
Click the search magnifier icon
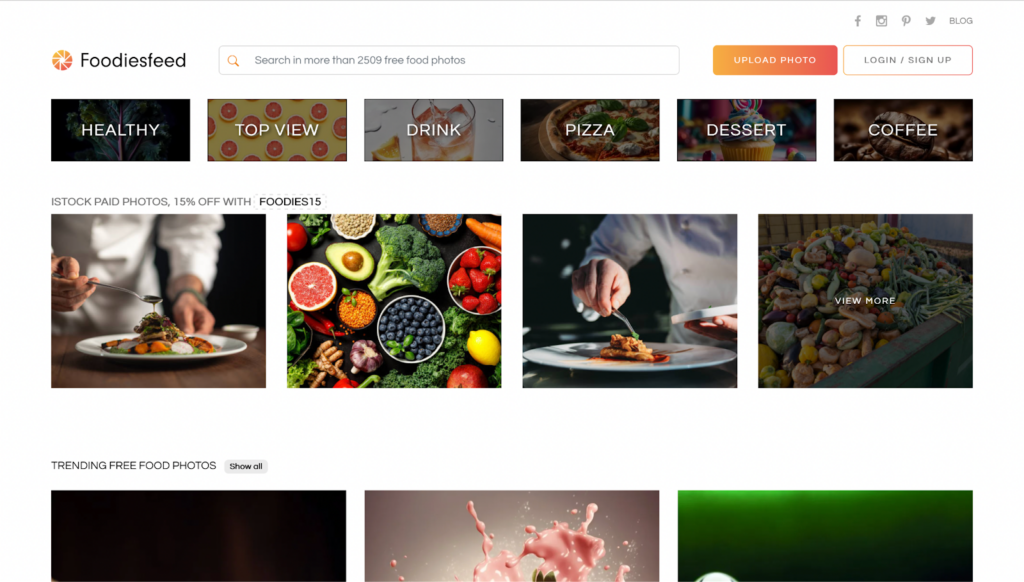[x=233, y=61]
